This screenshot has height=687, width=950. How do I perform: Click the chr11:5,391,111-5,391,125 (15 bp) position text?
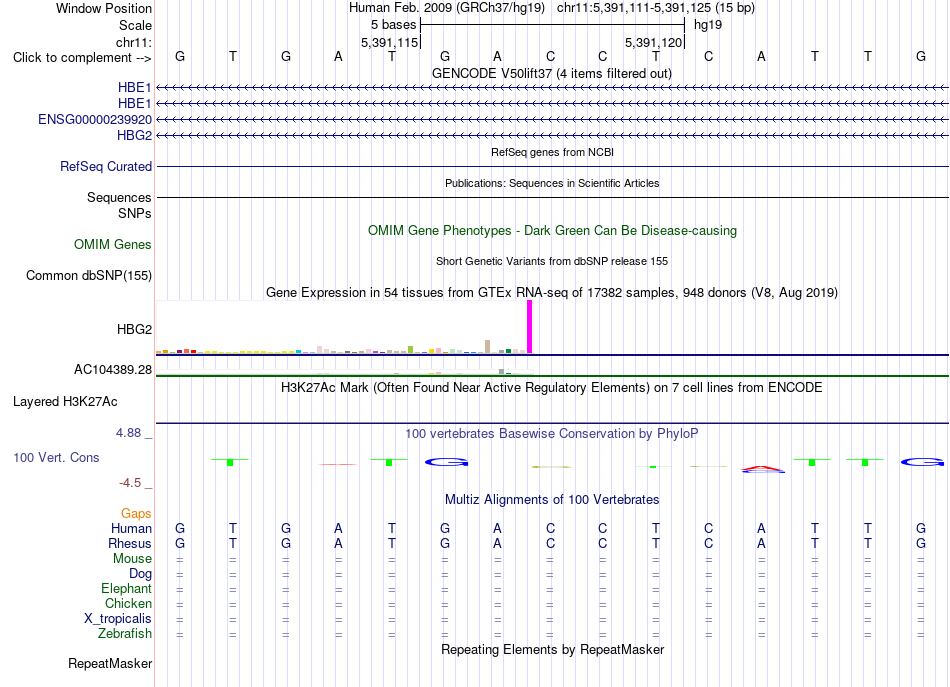point(656,8)
